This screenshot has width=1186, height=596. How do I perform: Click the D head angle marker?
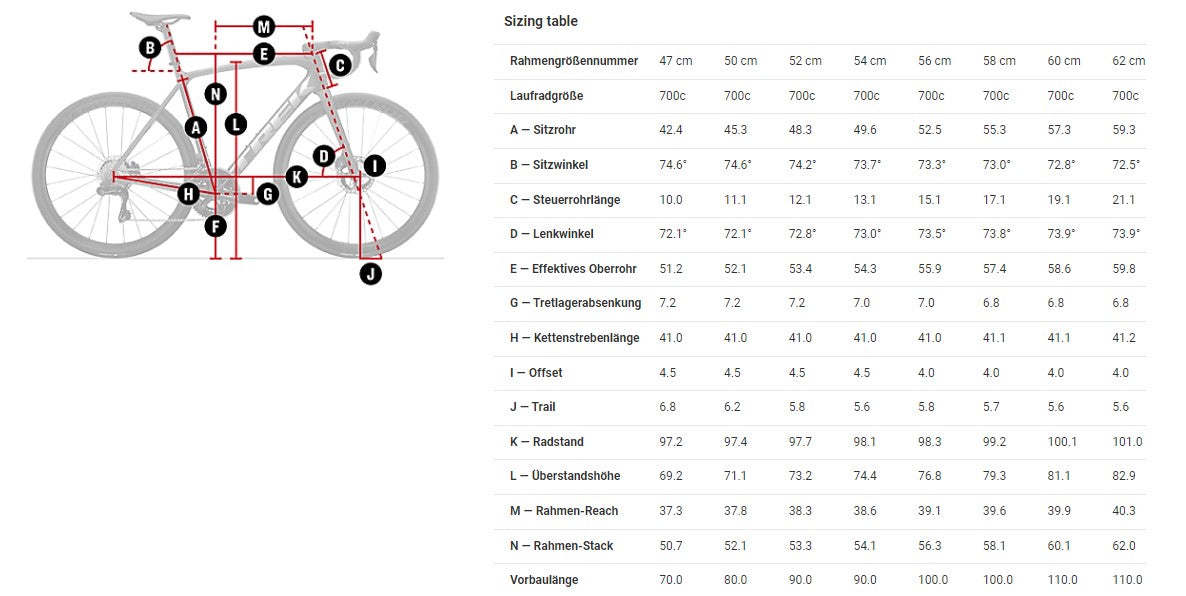pyautogui.click(x=323, y=156)
